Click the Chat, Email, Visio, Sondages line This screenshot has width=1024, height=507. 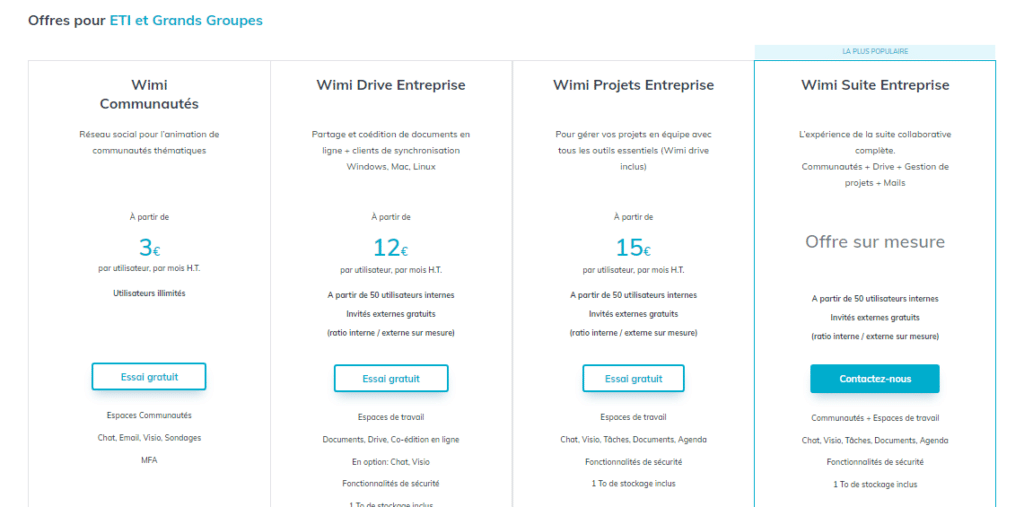point(149,438)
